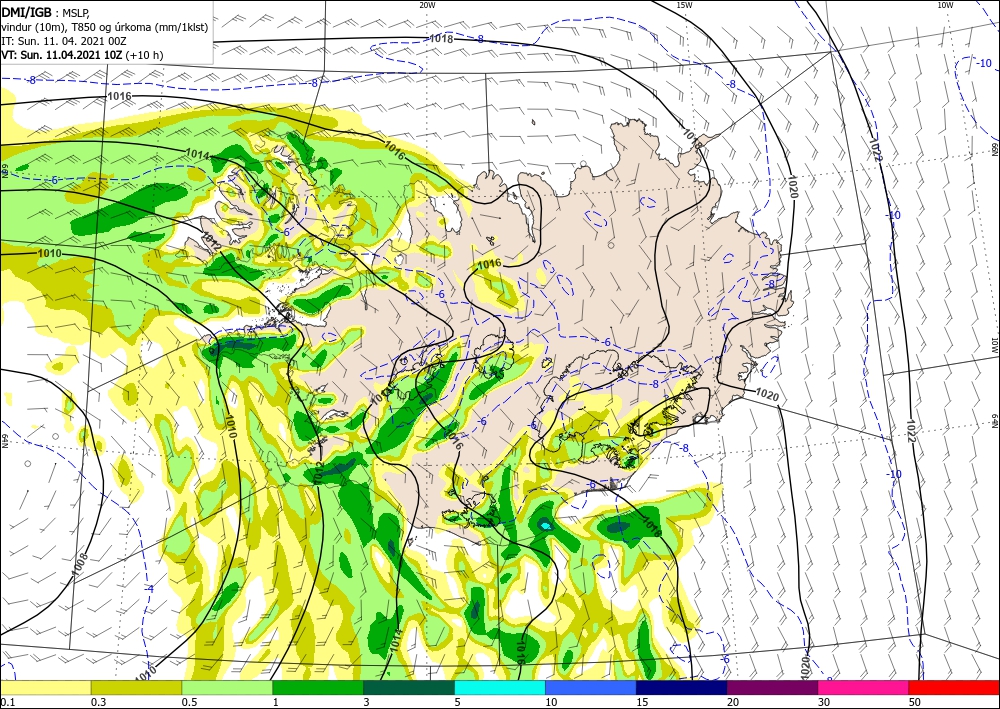Click the cyan heavy-precipitation spot on the map
This screenshot has height=709, width=1000.
click(x=546, y=525)
